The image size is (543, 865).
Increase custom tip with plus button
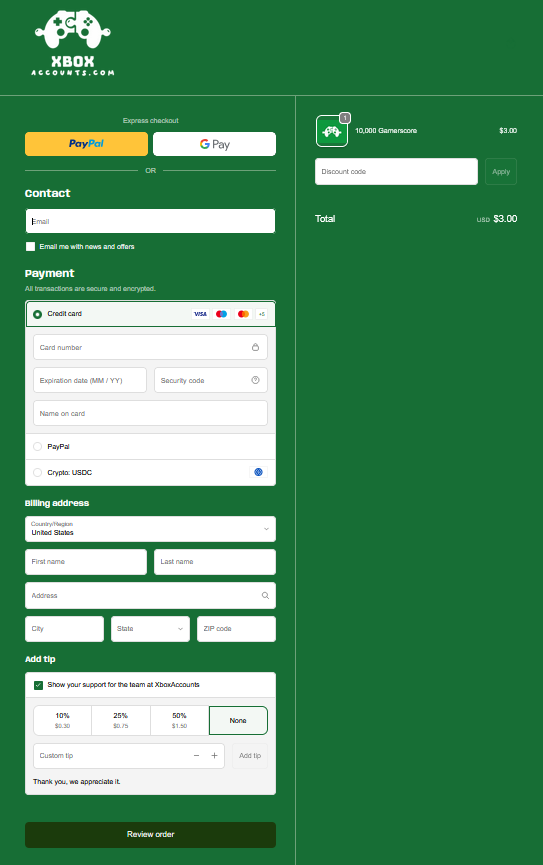[215, 756]
